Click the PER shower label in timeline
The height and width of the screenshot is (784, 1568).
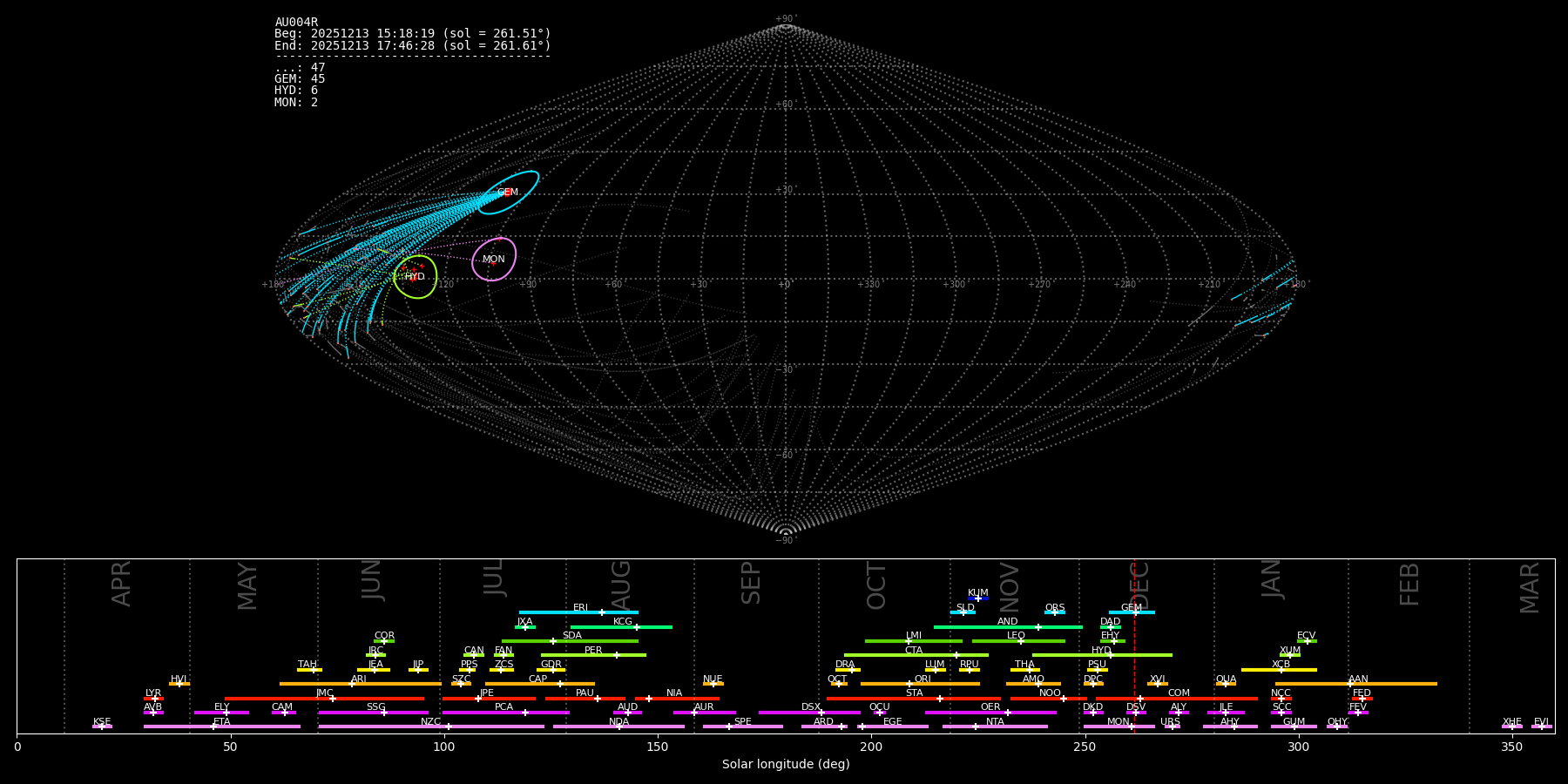point(593,651)
